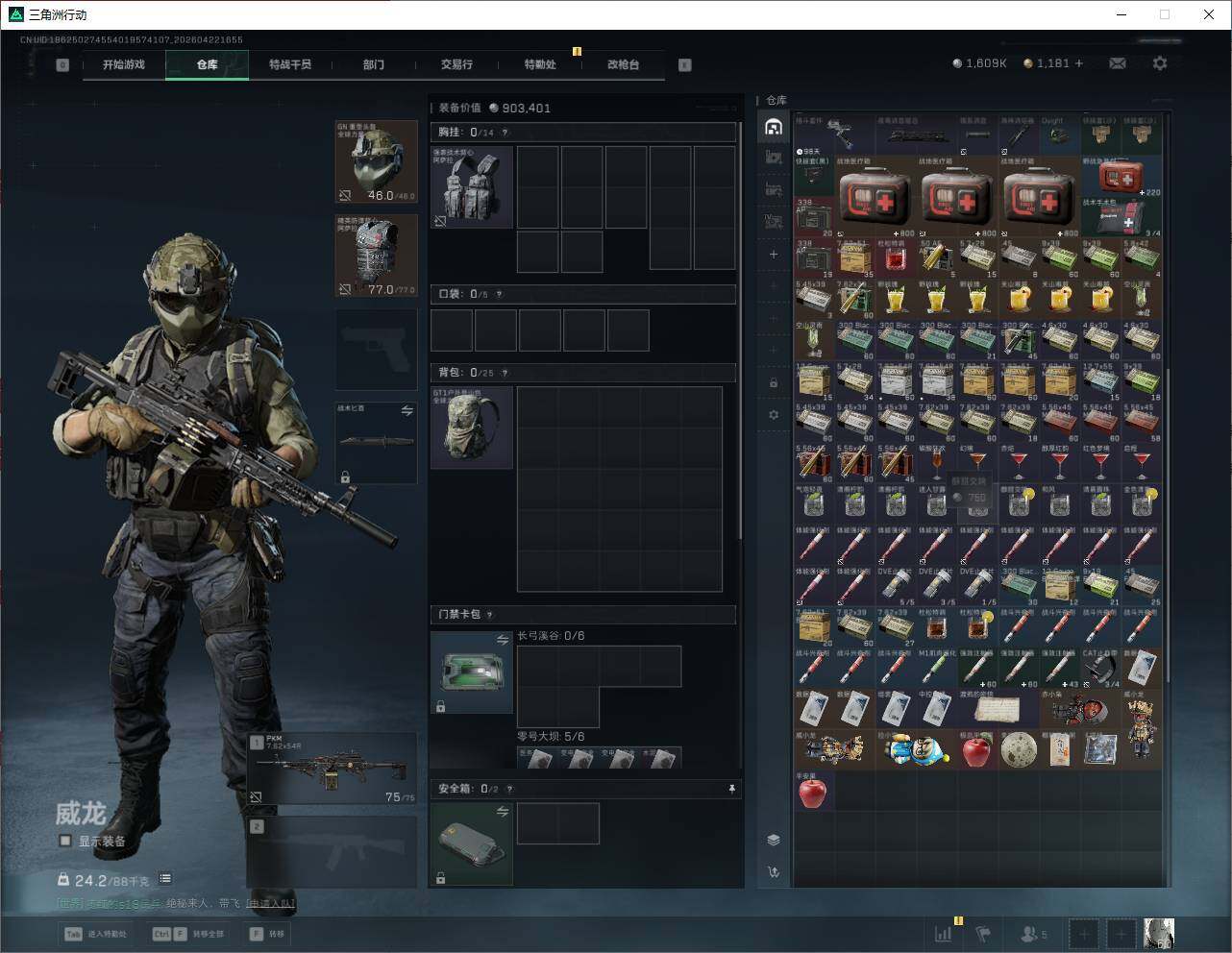This screenshot has width=1232, height=953.
Task: Select the GT1 backpack equipment icon
Action: (x=471, y=428)
